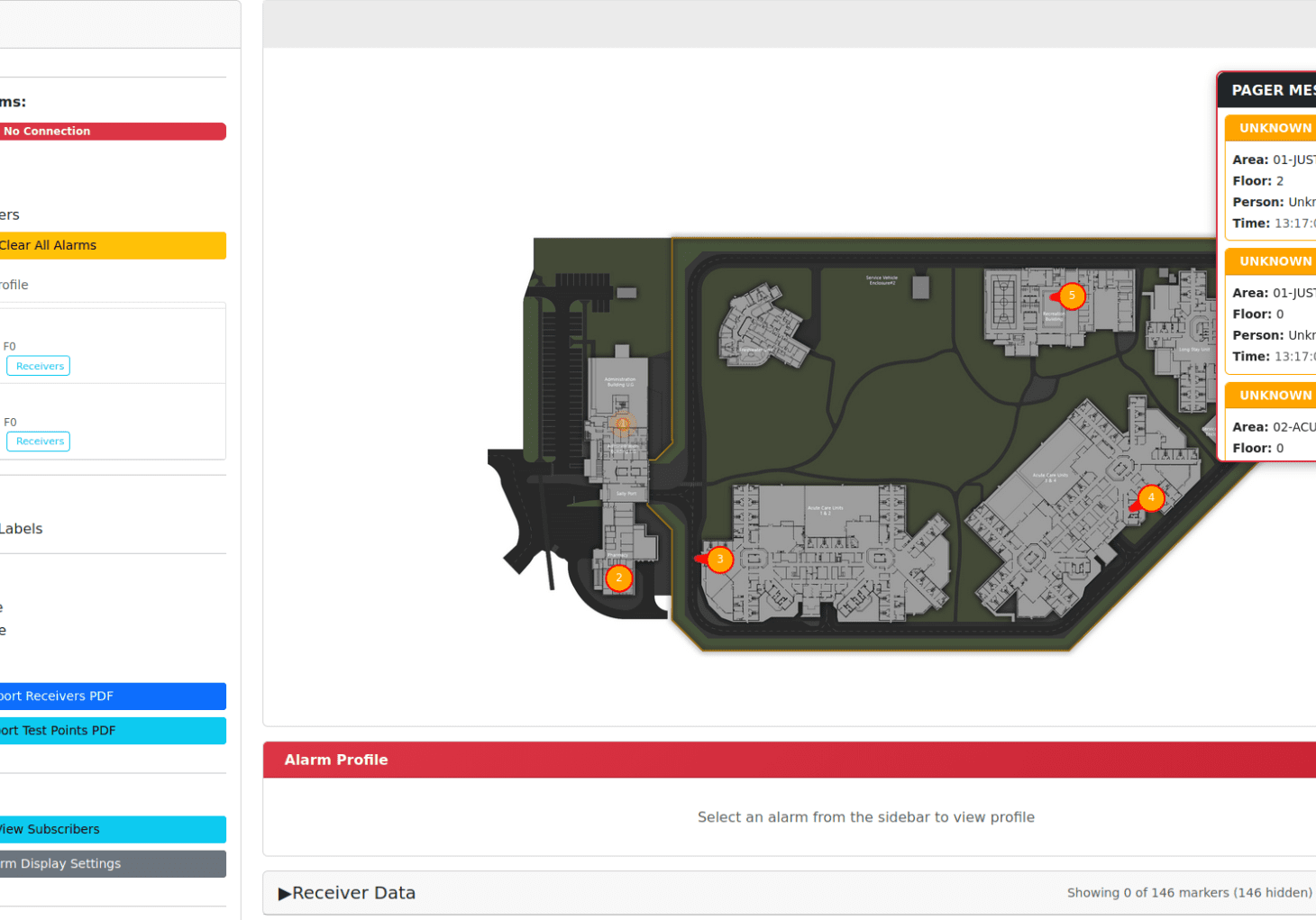Select alarm marker 2 near Pharmacy

coord(618,578)
